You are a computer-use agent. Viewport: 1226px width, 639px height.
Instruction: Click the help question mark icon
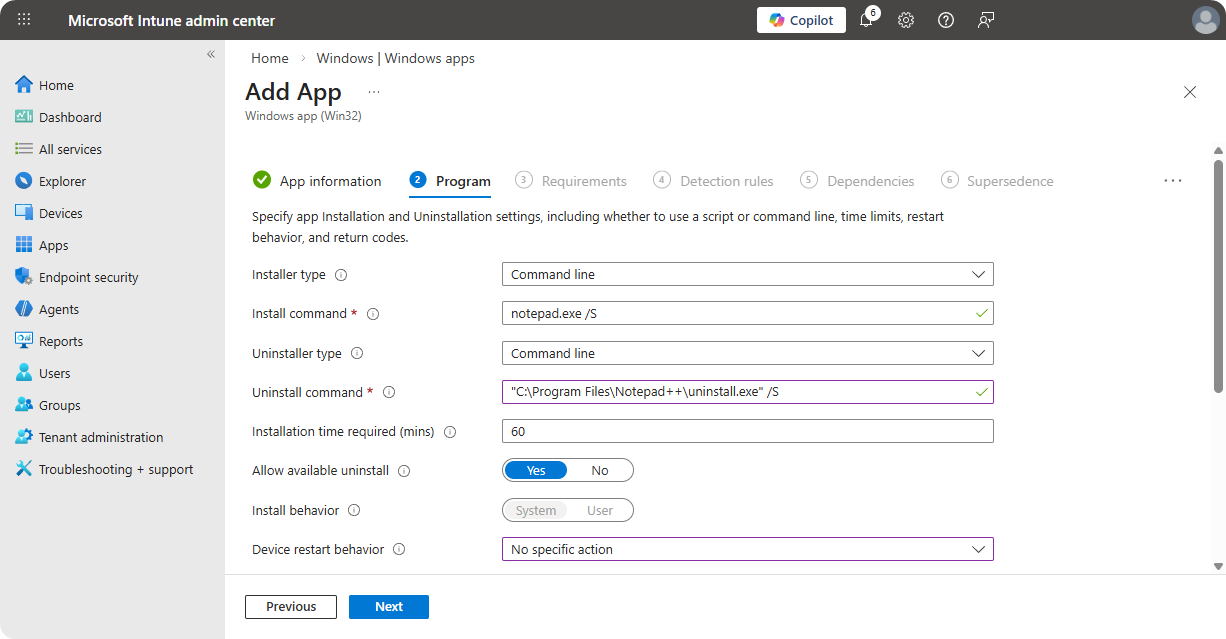point(946,20)
